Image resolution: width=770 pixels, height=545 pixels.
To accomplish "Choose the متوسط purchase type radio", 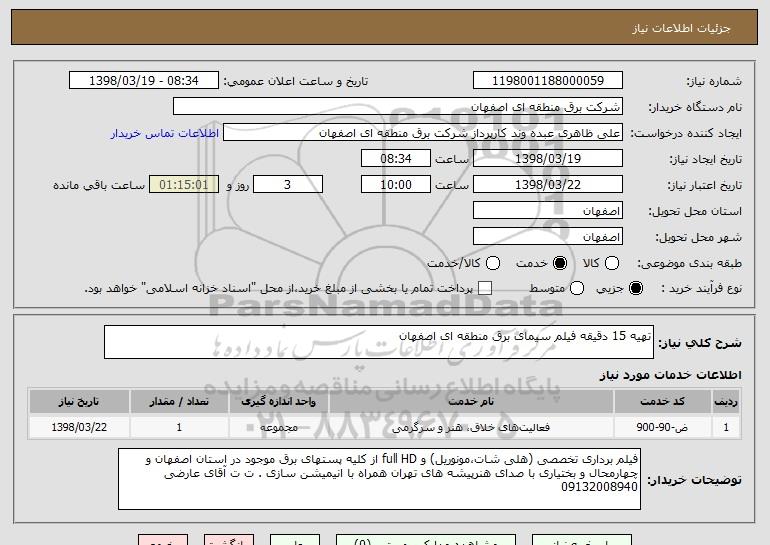I will [x=577, y=288].
